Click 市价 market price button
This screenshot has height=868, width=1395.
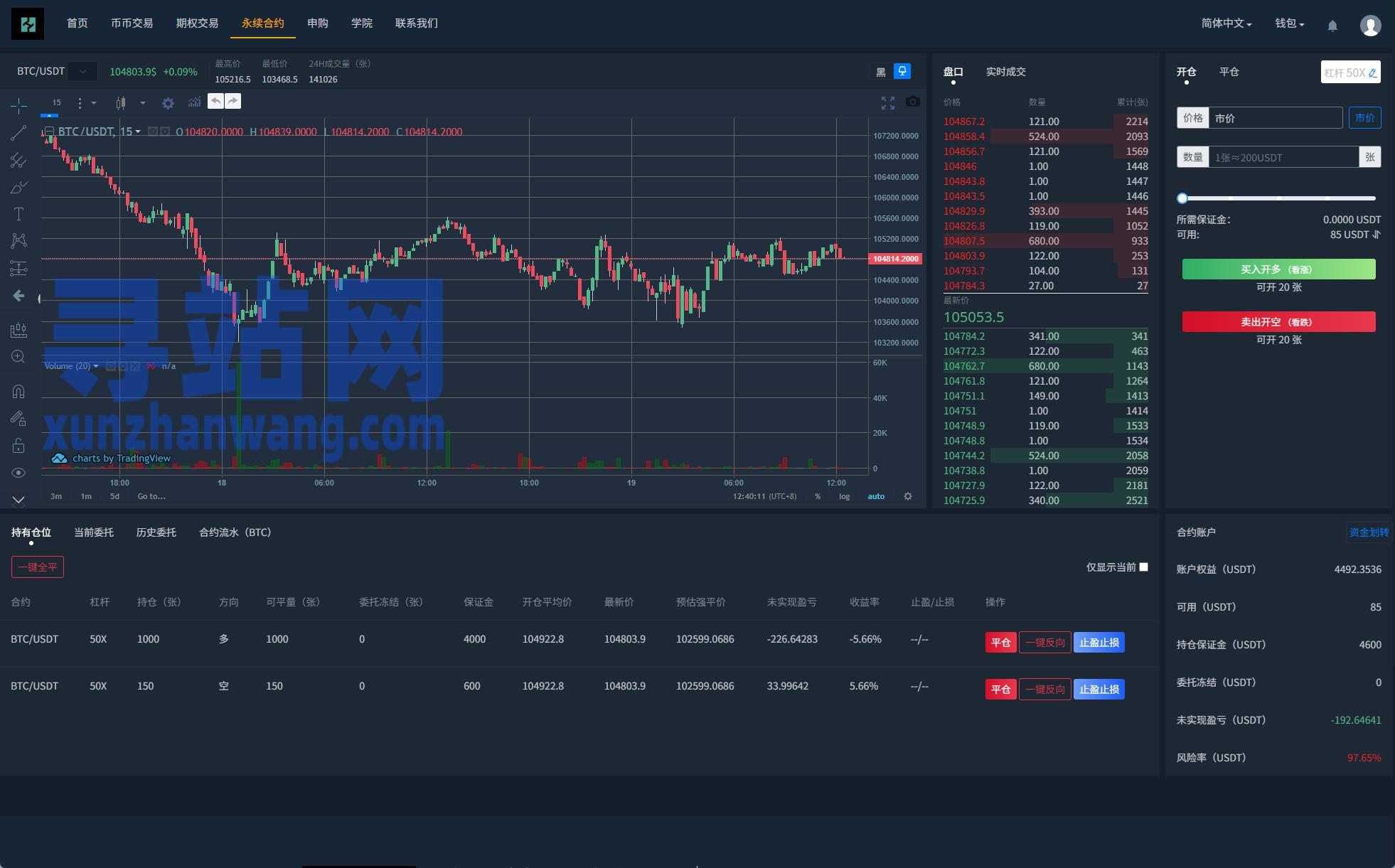[1364, 118]
